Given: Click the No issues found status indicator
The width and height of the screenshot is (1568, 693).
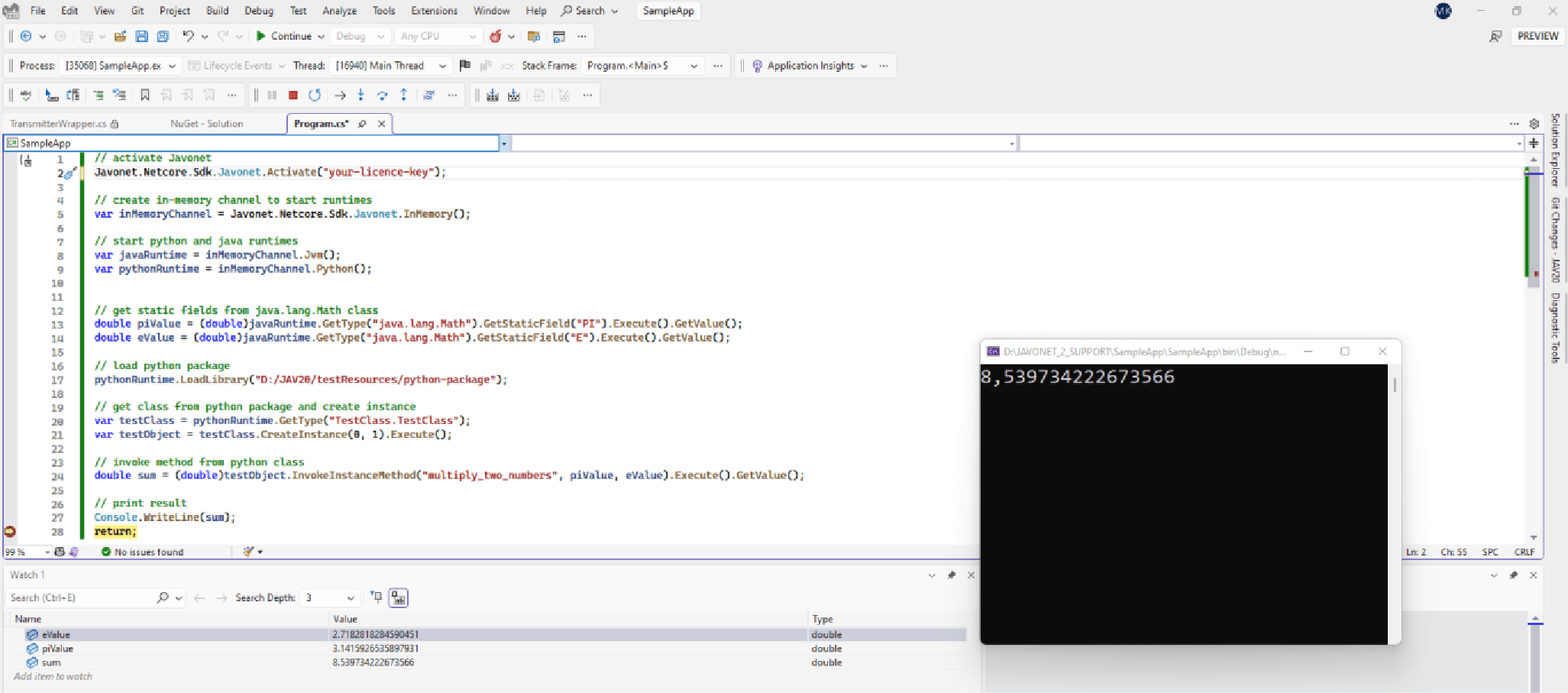Looking at the screenshot, I should [143, 552].
